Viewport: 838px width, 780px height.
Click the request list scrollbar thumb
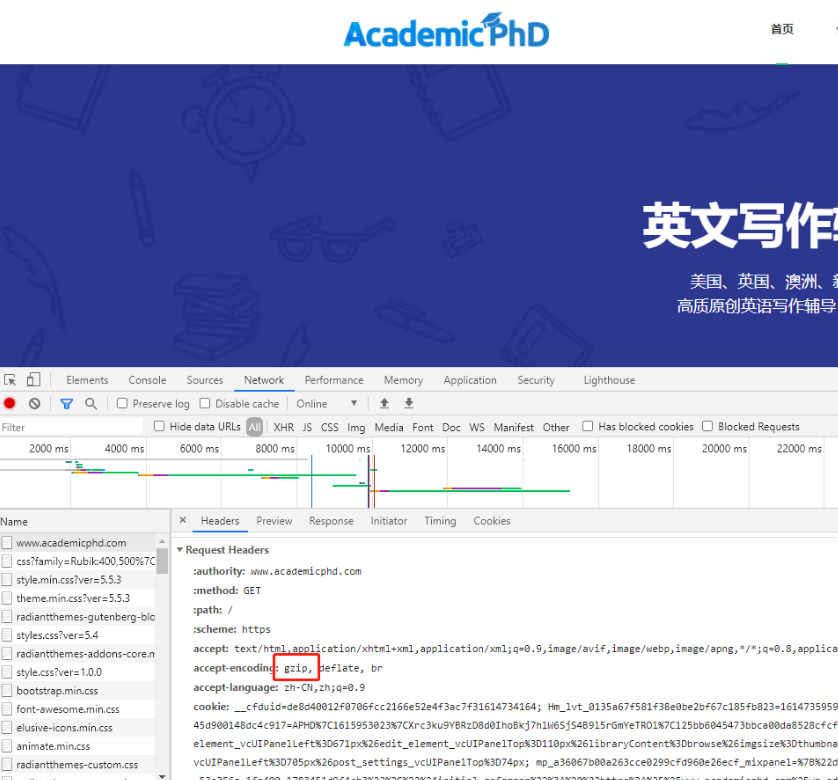(162, 561)
